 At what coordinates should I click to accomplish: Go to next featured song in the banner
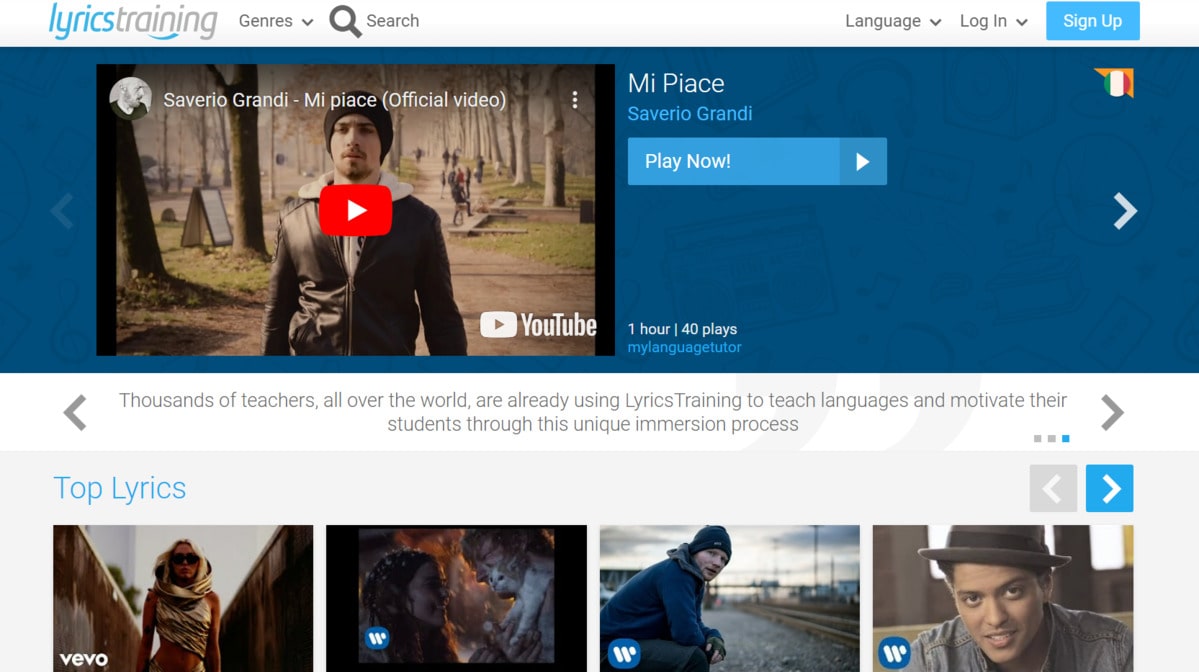coord(1125,211)
